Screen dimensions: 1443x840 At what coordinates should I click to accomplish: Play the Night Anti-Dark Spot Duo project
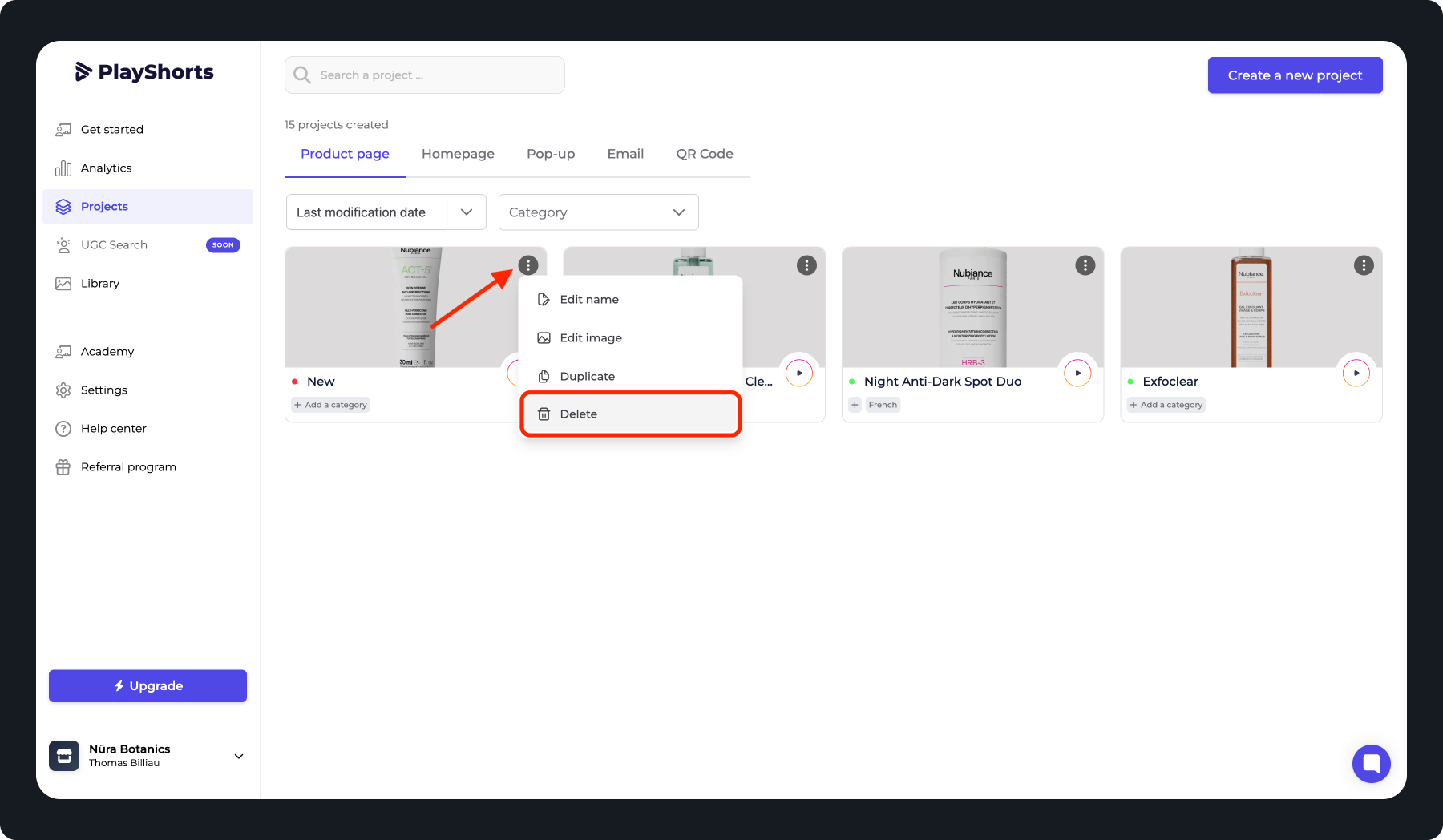pyautogui.click(x=1077, y=373)
